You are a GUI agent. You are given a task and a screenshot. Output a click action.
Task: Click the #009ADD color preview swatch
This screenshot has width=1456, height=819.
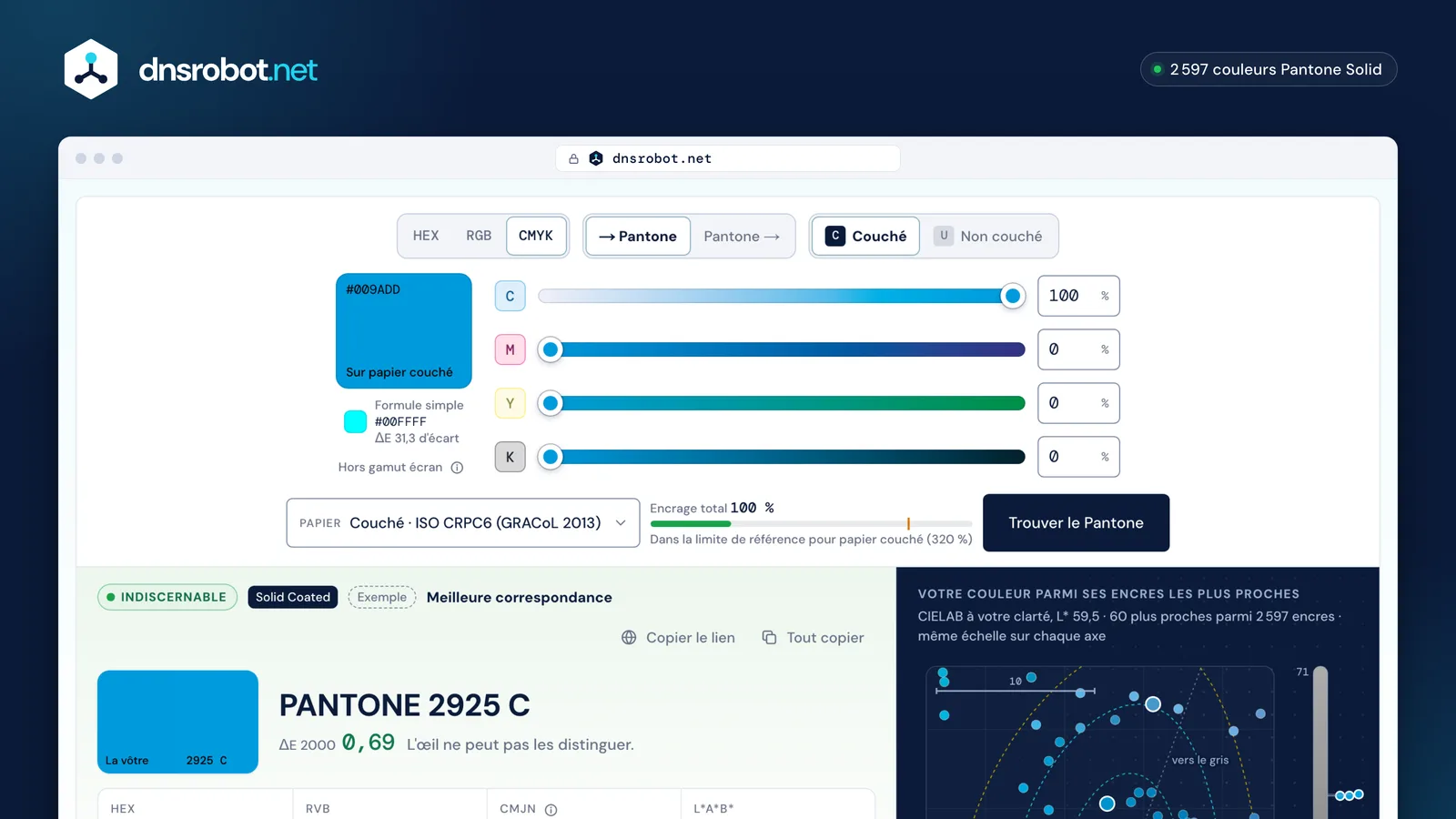(x=404, y=331)
